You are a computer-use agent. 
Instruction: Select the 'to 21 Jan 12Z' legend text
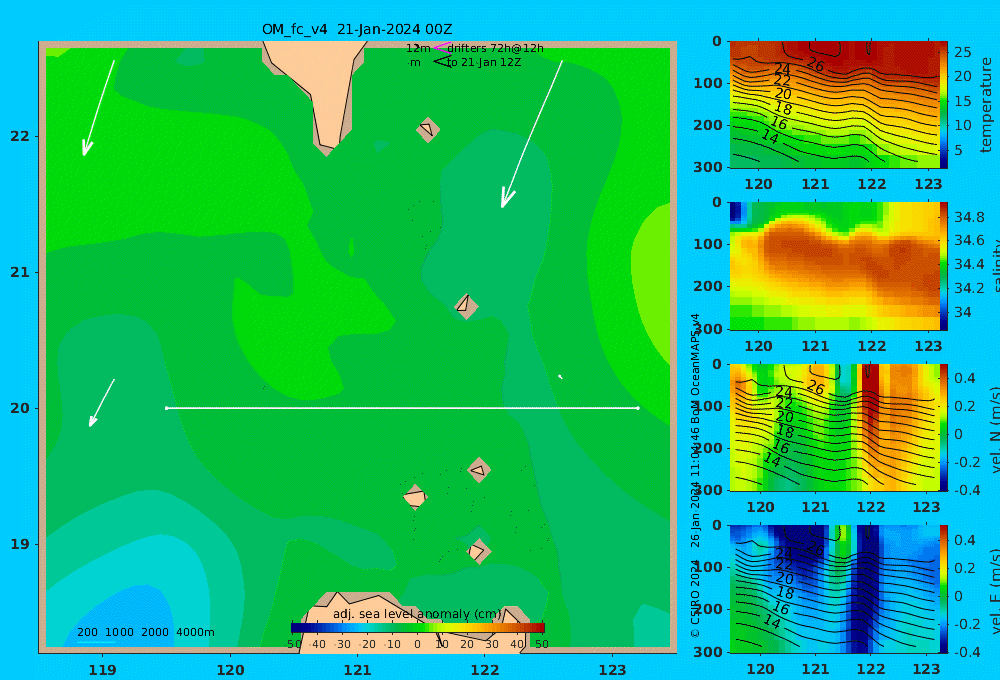tap(484, 63)
